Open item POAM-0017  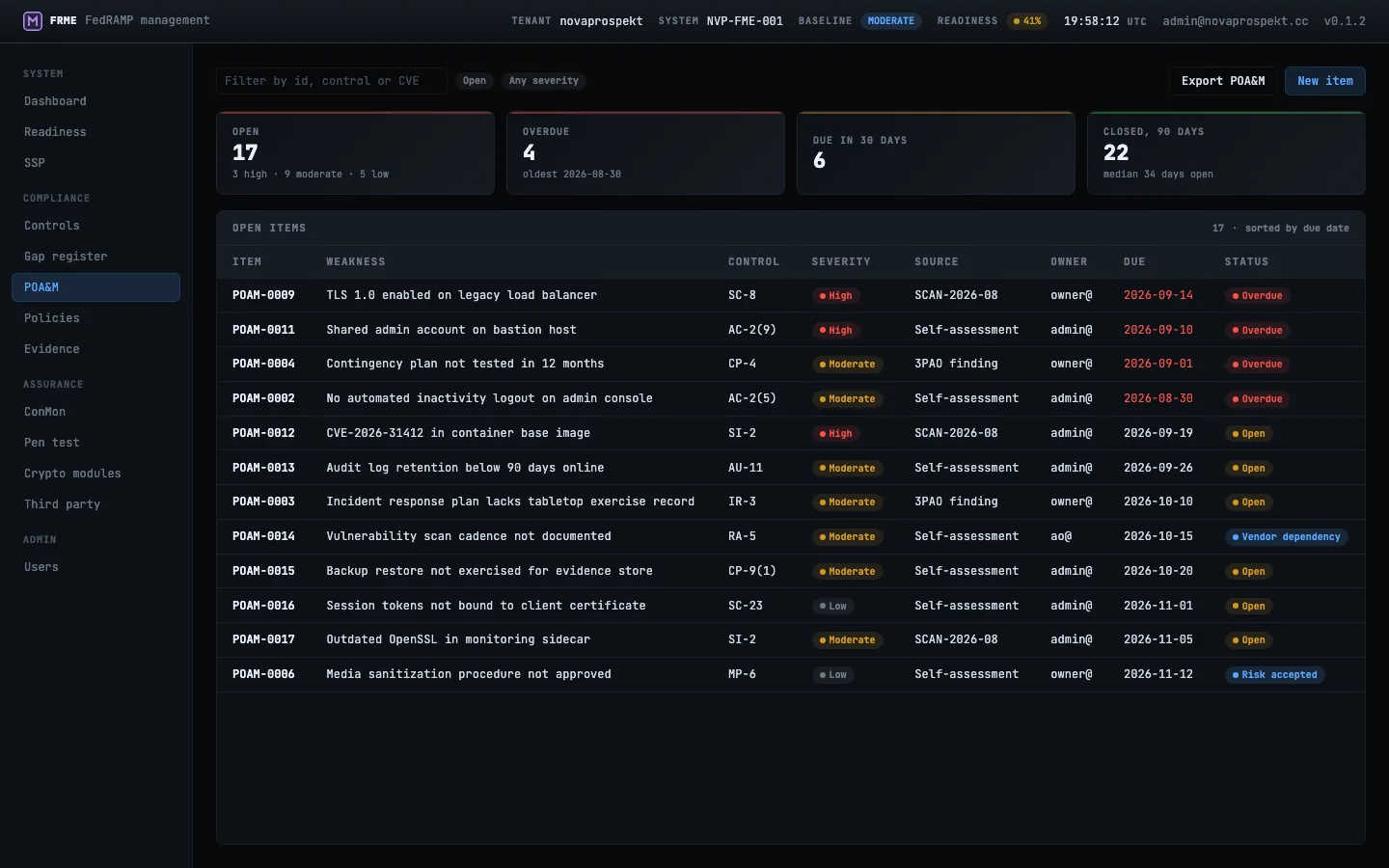coord(263,639)
